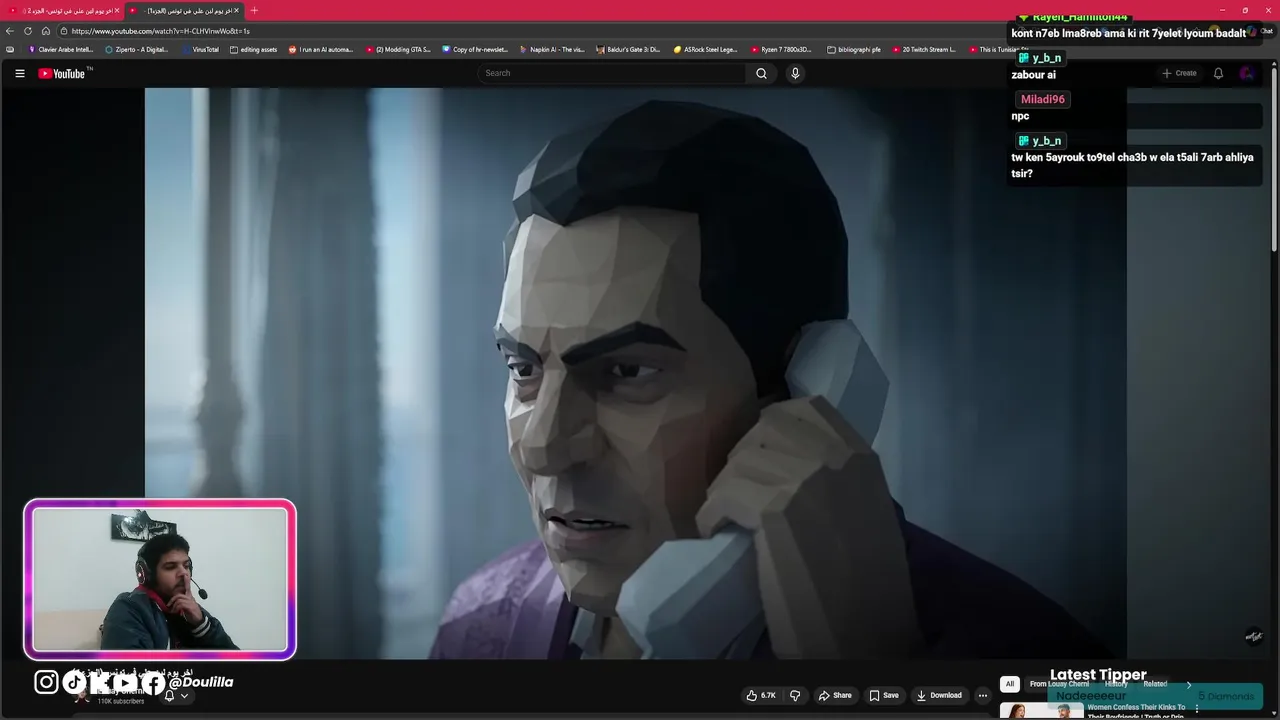1280x720 pixels.
Task: Focus the YouTube search field
Action: point(612,73)
